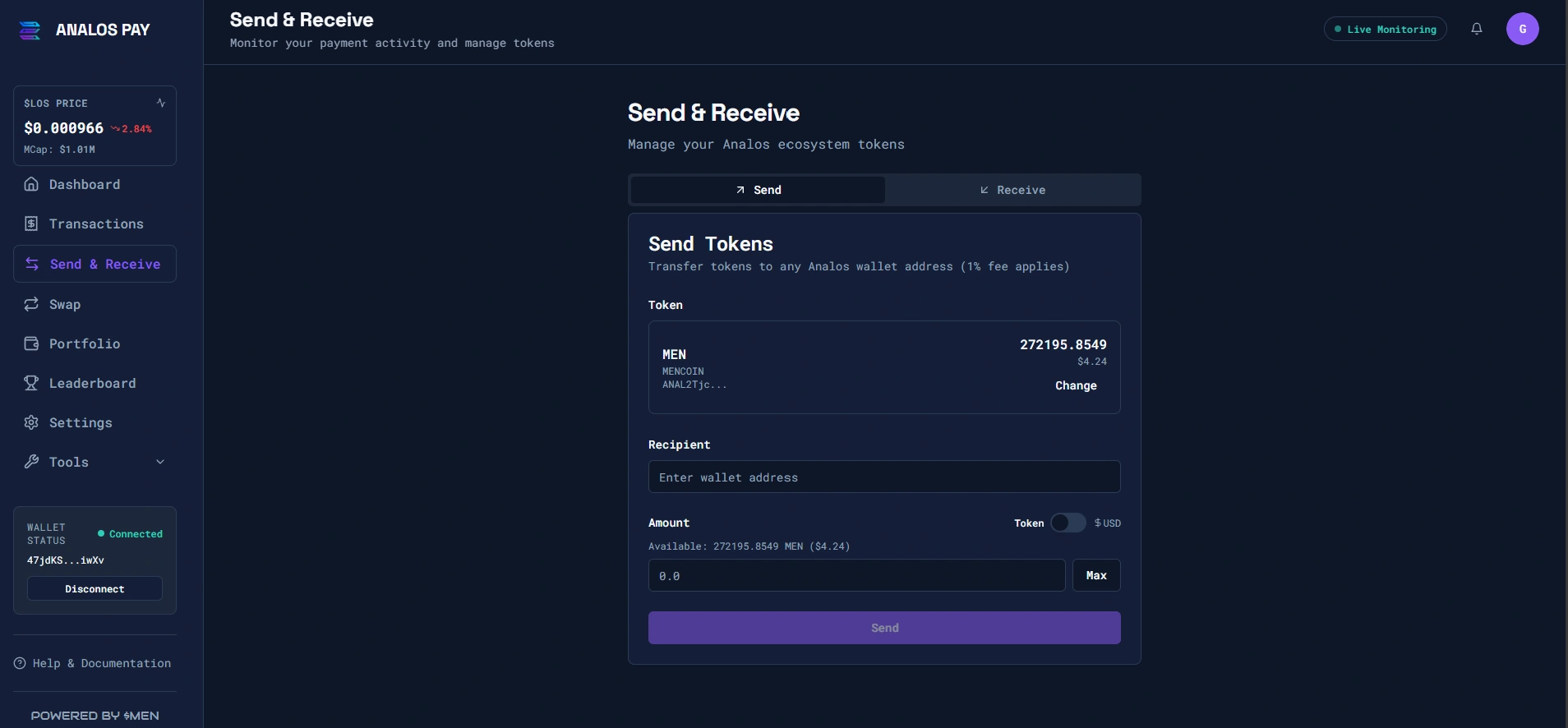Click the Swap arrows icon

(31, 304)
